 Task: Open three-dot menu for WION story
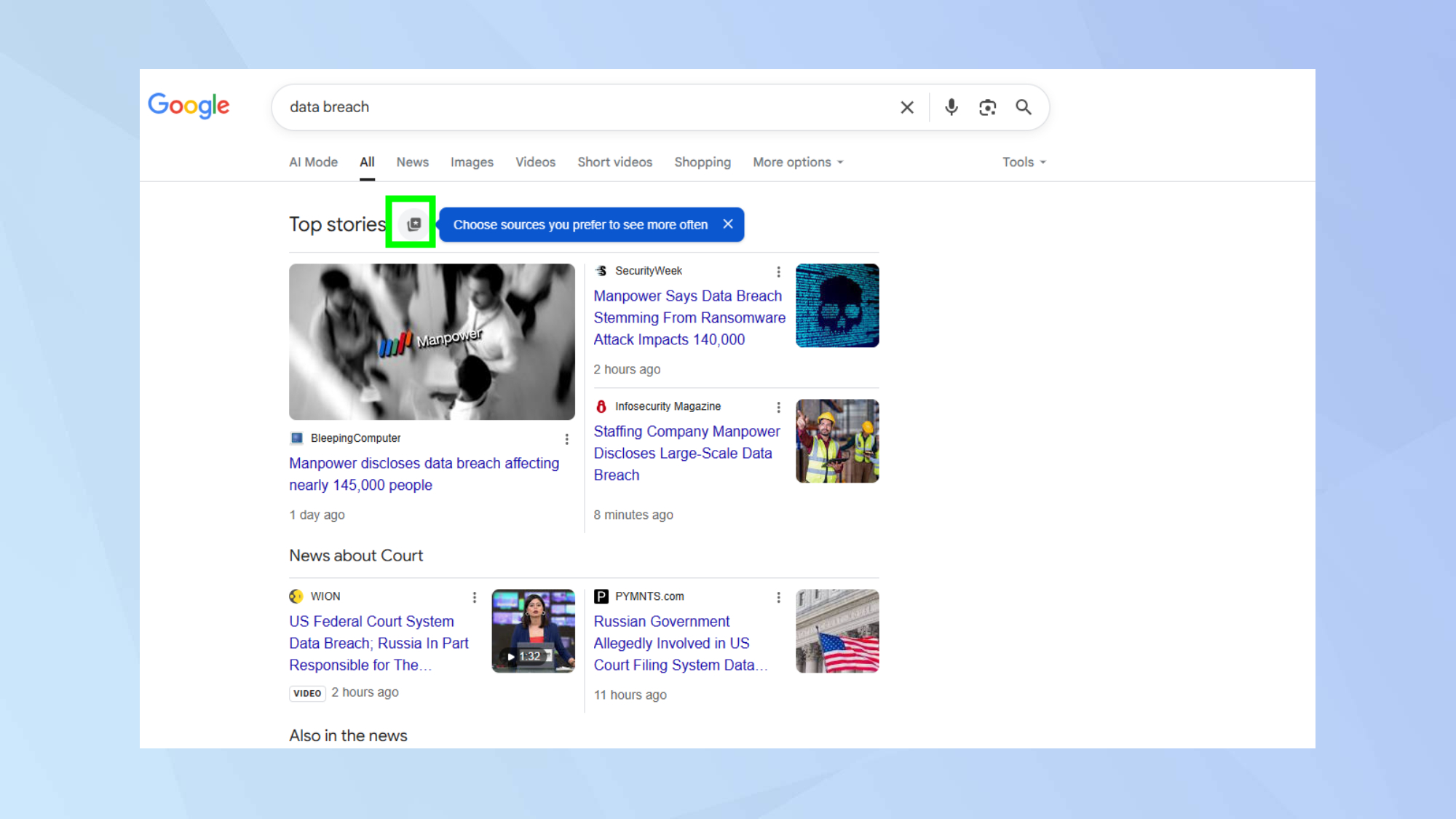point(475,597)
